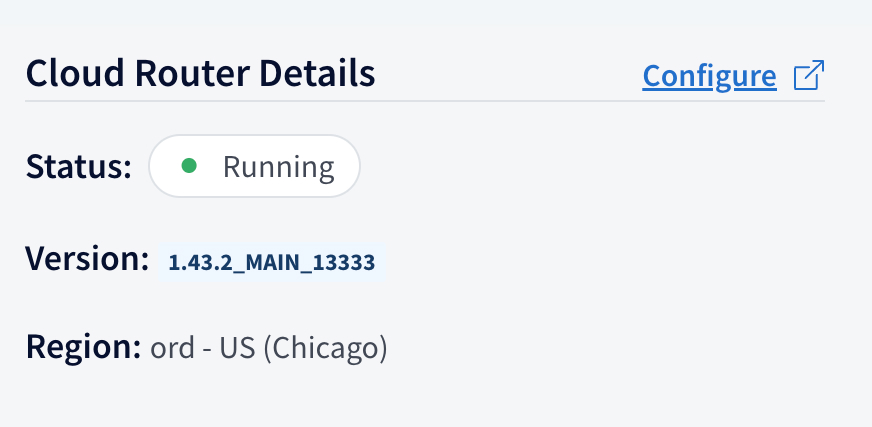Viewport: 872px width, 427px height.
Task: Click the ord region code text
Action: pos(172,349)
